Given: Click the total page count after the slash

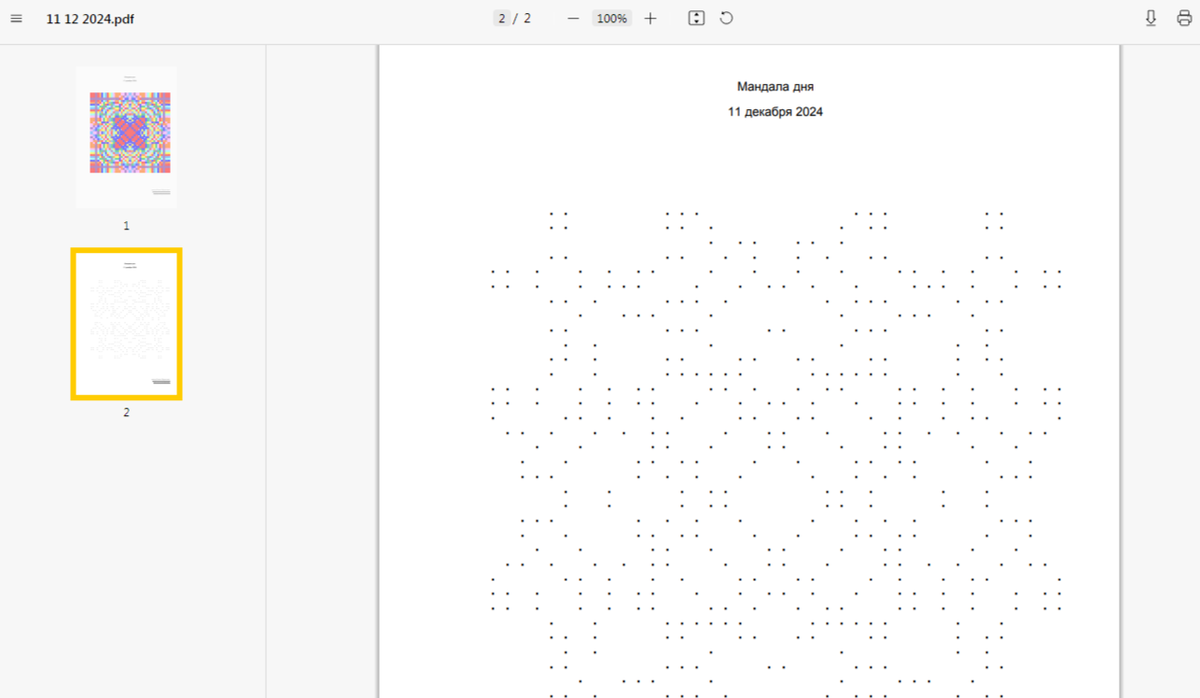Looking at the screenshot, I should tap(527, 18).
